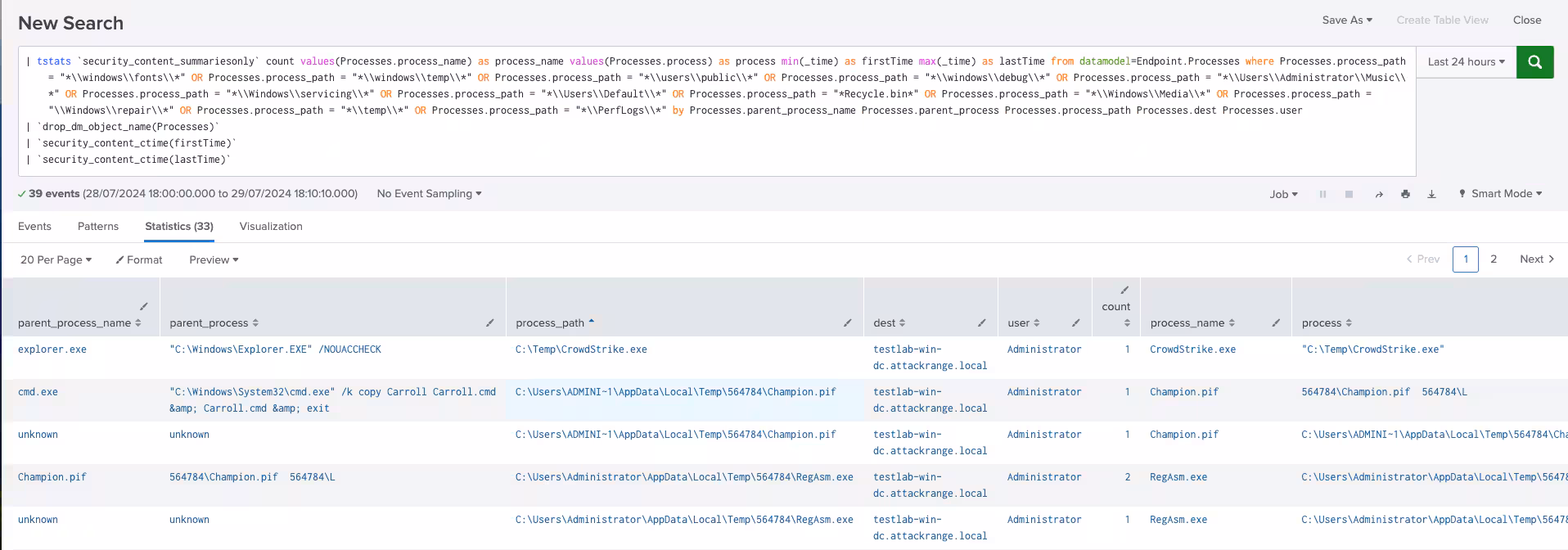Click the Export download icon
This screenshot has height=550, width=1568.
[1431, 195]
